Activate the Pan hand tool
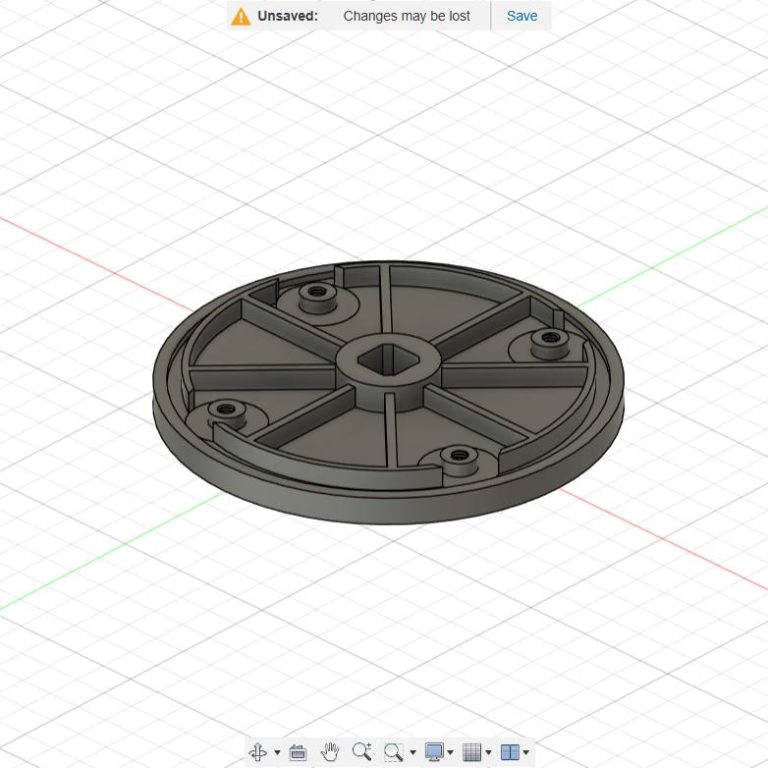The image size is (768, 768). click(330, 752)
